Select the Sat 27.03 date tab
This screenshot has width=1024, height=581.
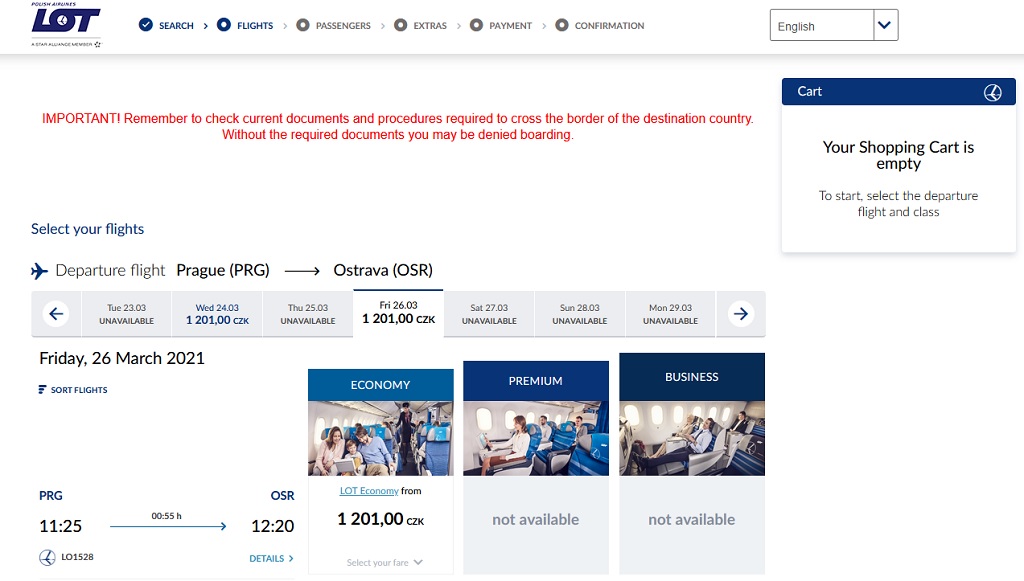click(x=489, y=314)
